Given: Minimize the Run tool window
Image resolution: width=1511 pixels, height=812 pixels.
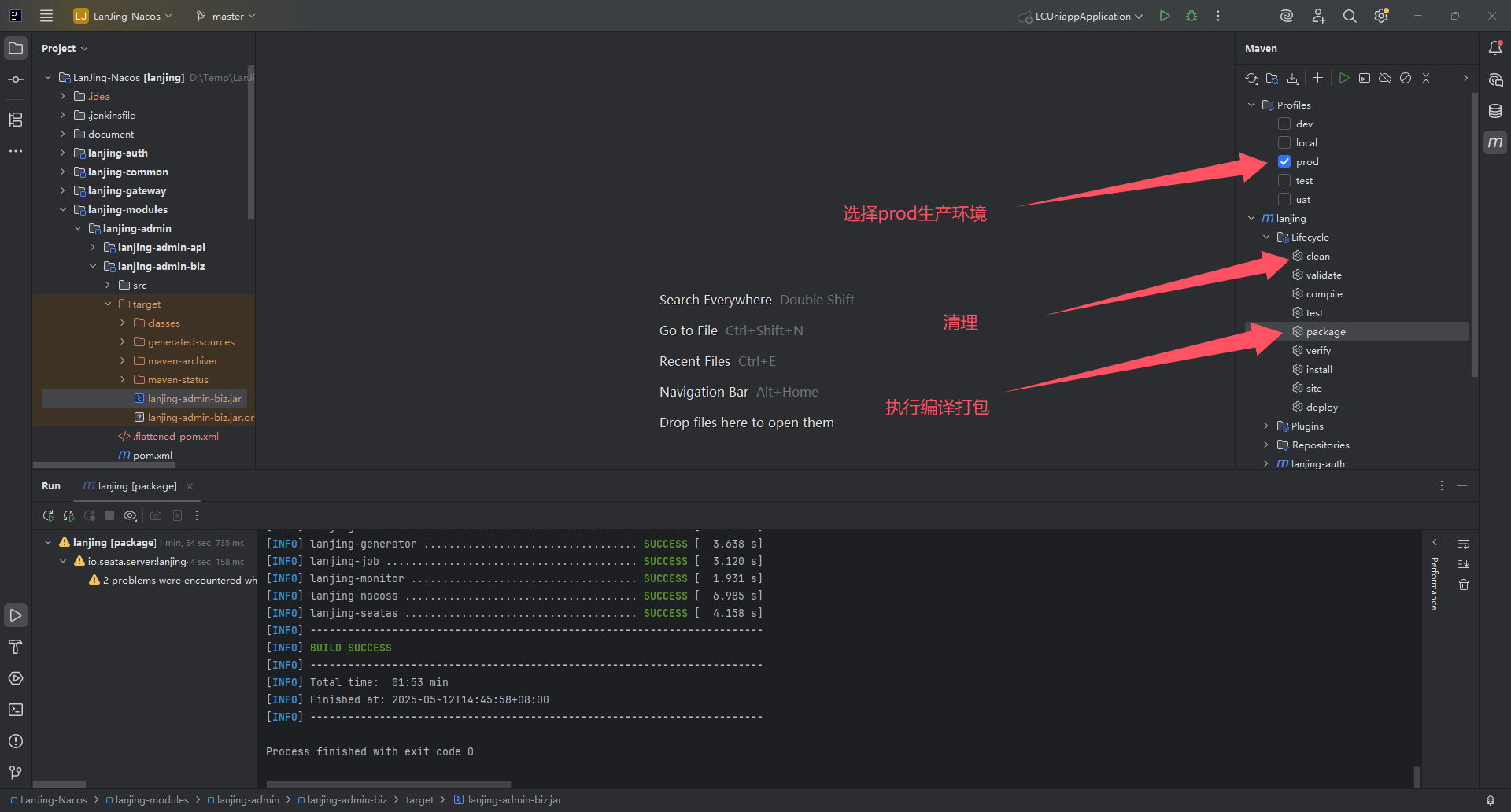Looking at the screenshot, I should tap(1462, 485).
